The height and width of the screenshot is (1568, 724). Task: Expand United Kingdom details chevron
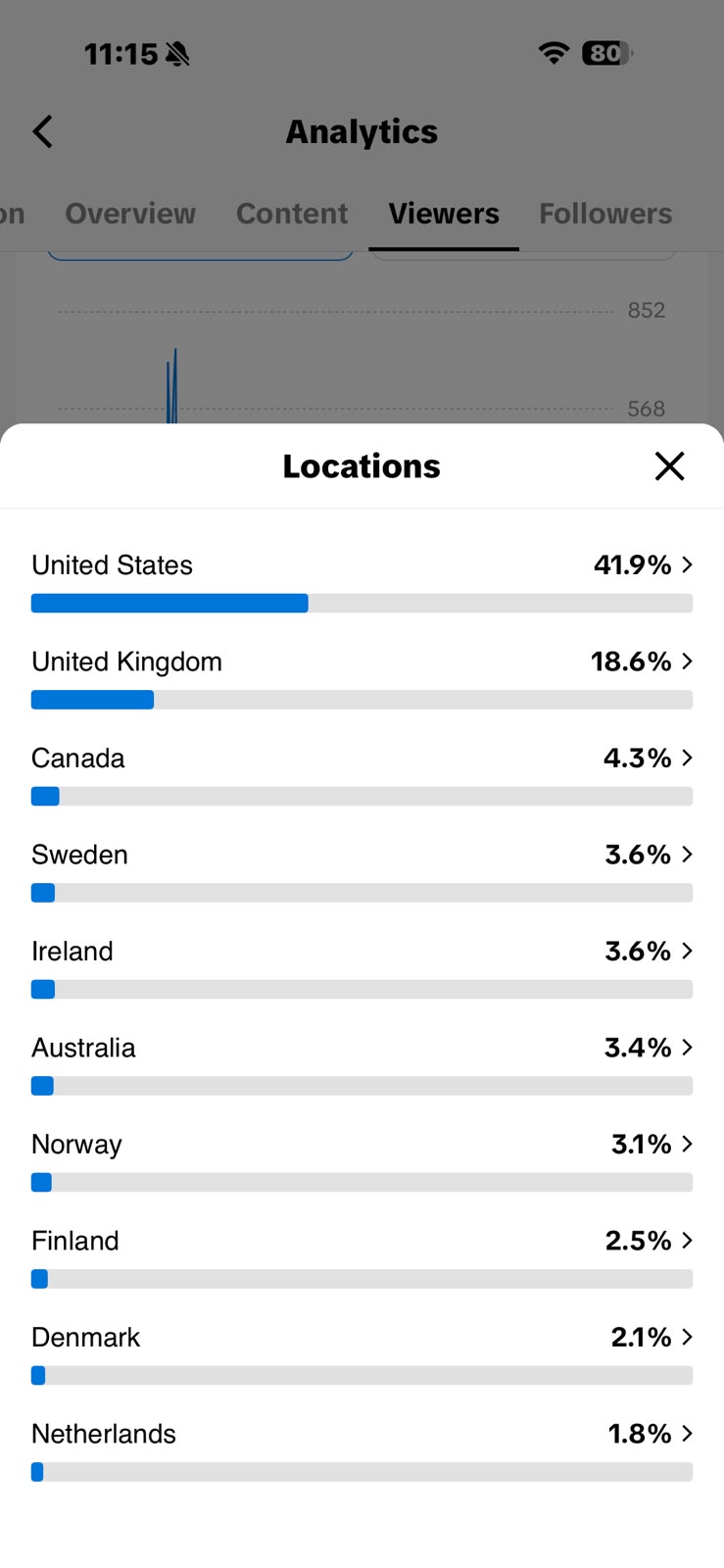click(687, 661)
